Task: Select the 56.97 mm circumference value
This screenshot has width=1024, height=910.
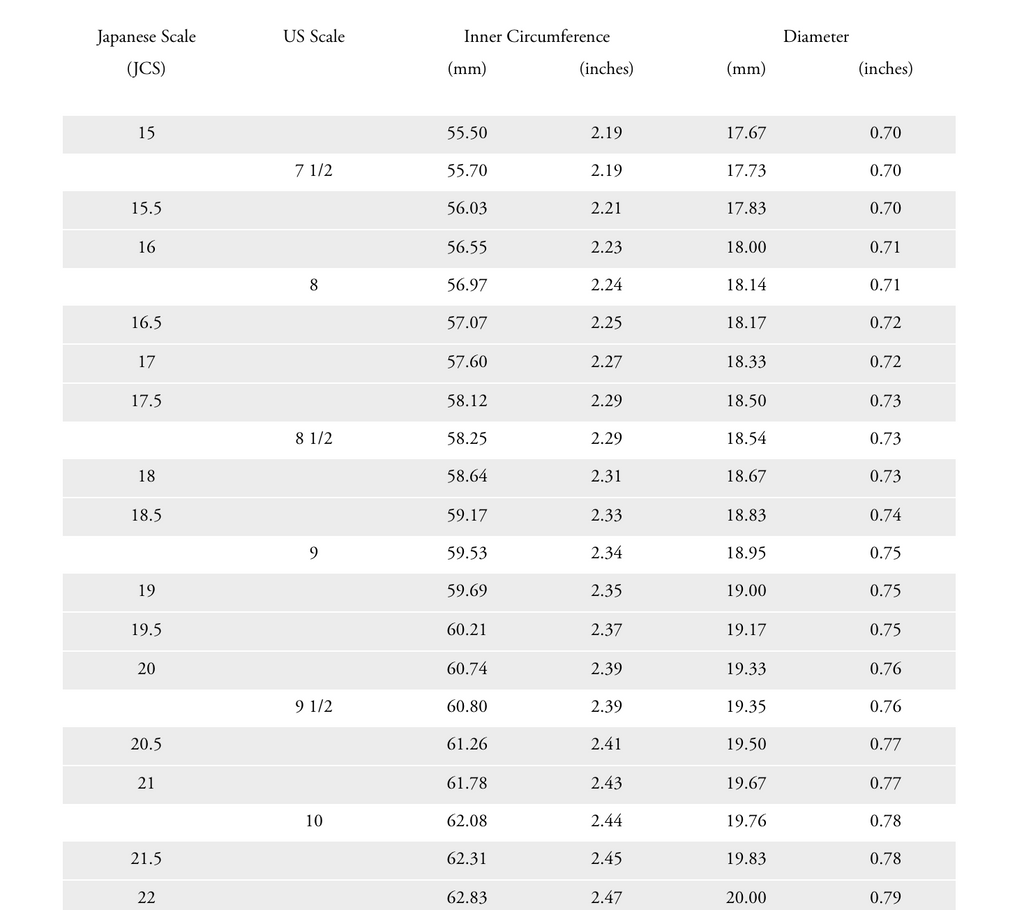Action: point(467,285)
